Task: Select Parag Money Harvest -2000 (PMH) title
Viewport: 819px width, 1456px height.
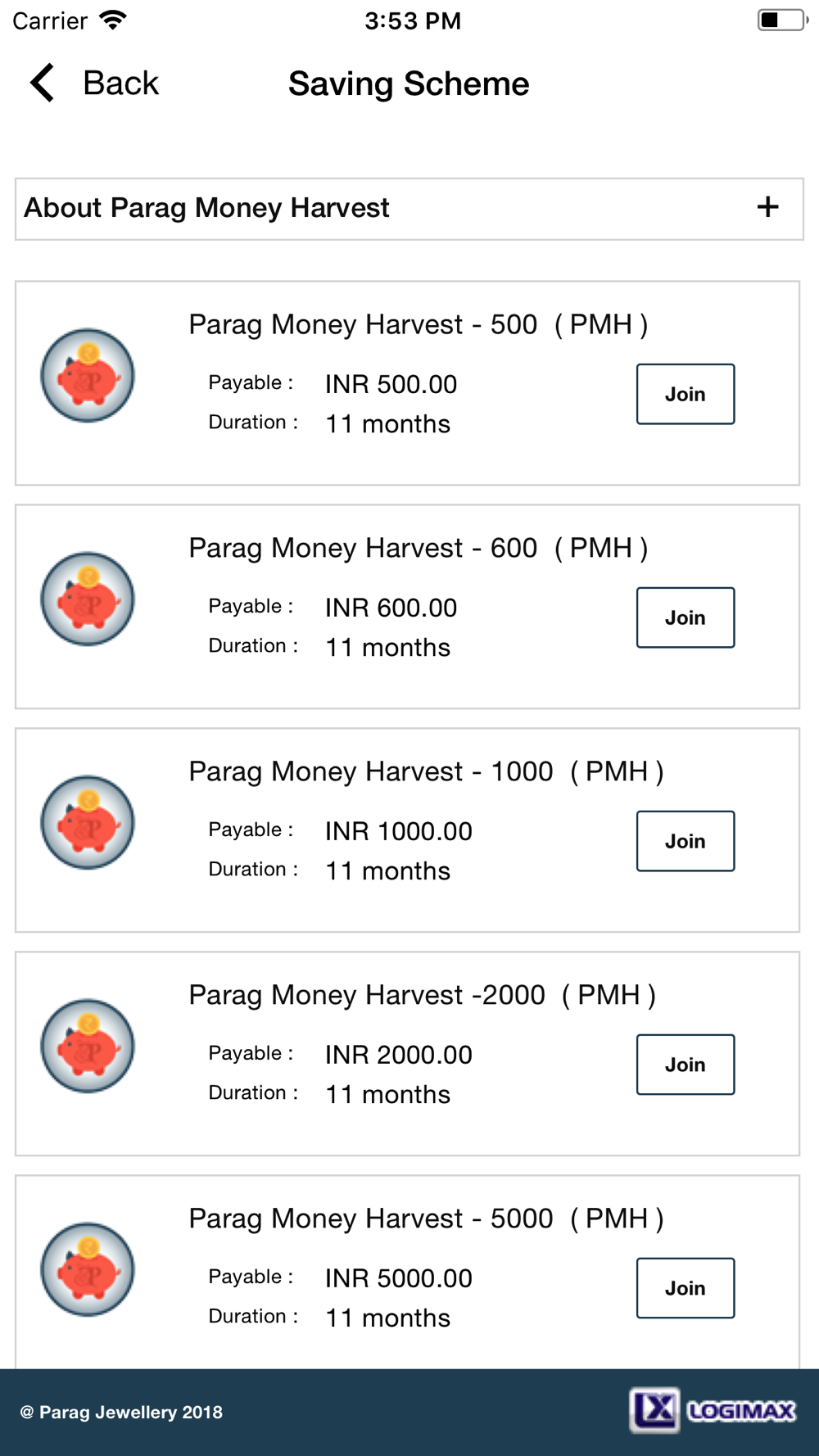Action: [x=422, y=995]
